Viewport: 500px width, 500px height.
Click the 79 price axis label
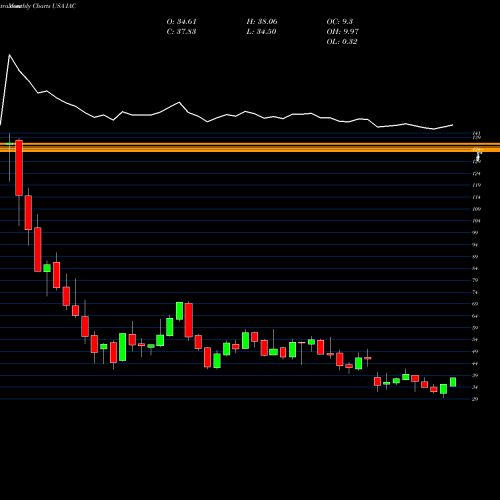pyautogui.click(x=475, y=280)
